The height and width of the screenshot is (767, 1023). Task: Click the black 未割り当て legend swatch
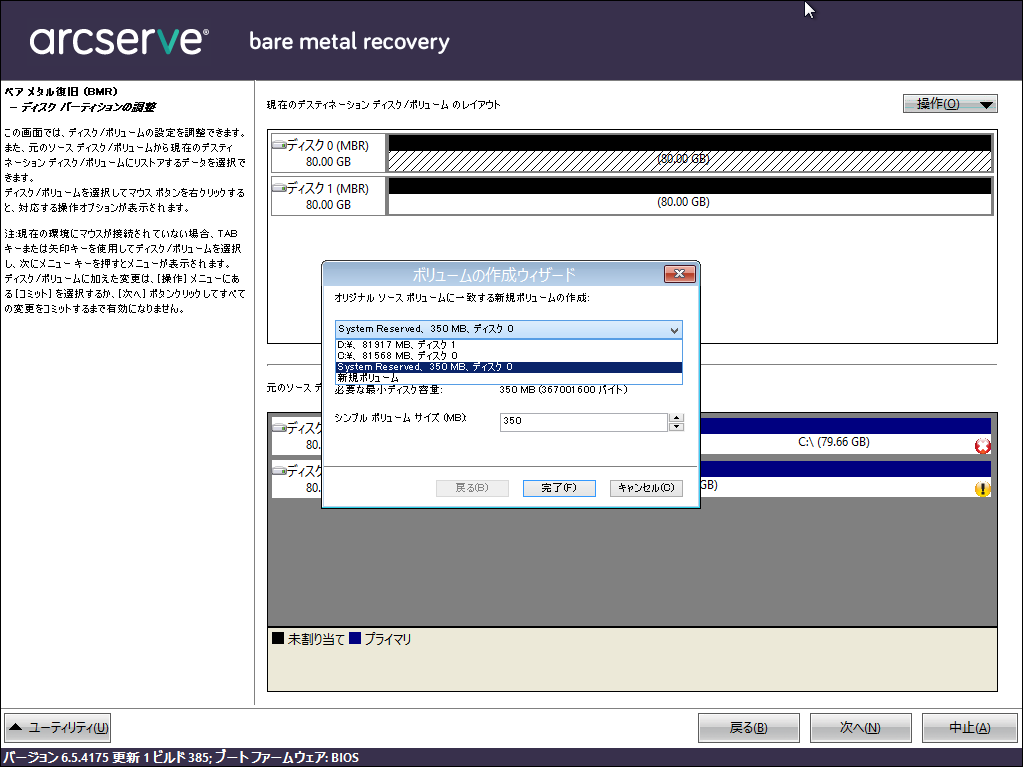pos(278,638)
